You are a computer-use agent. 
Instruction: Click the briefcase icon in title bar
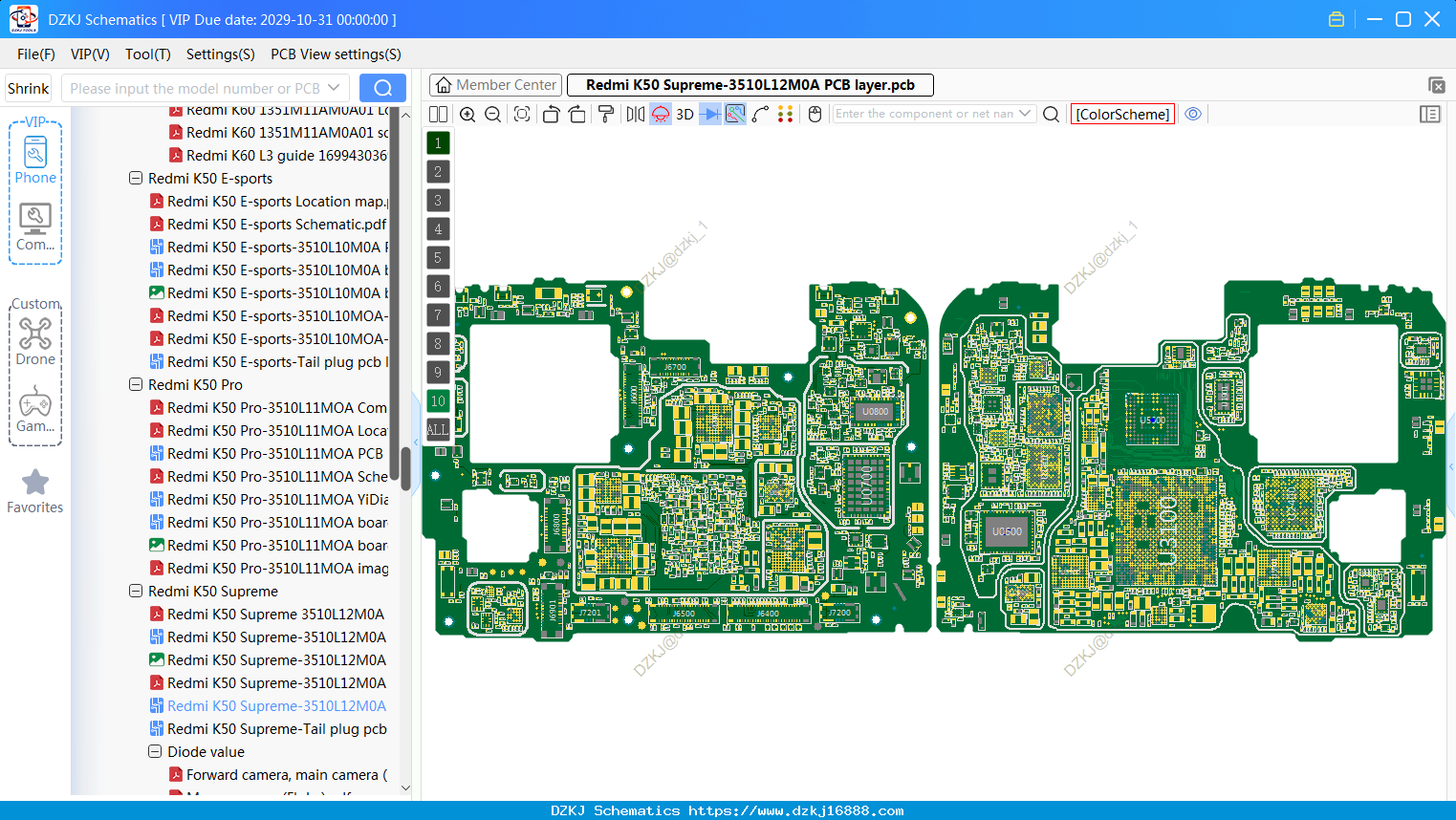pos(1336,19)
